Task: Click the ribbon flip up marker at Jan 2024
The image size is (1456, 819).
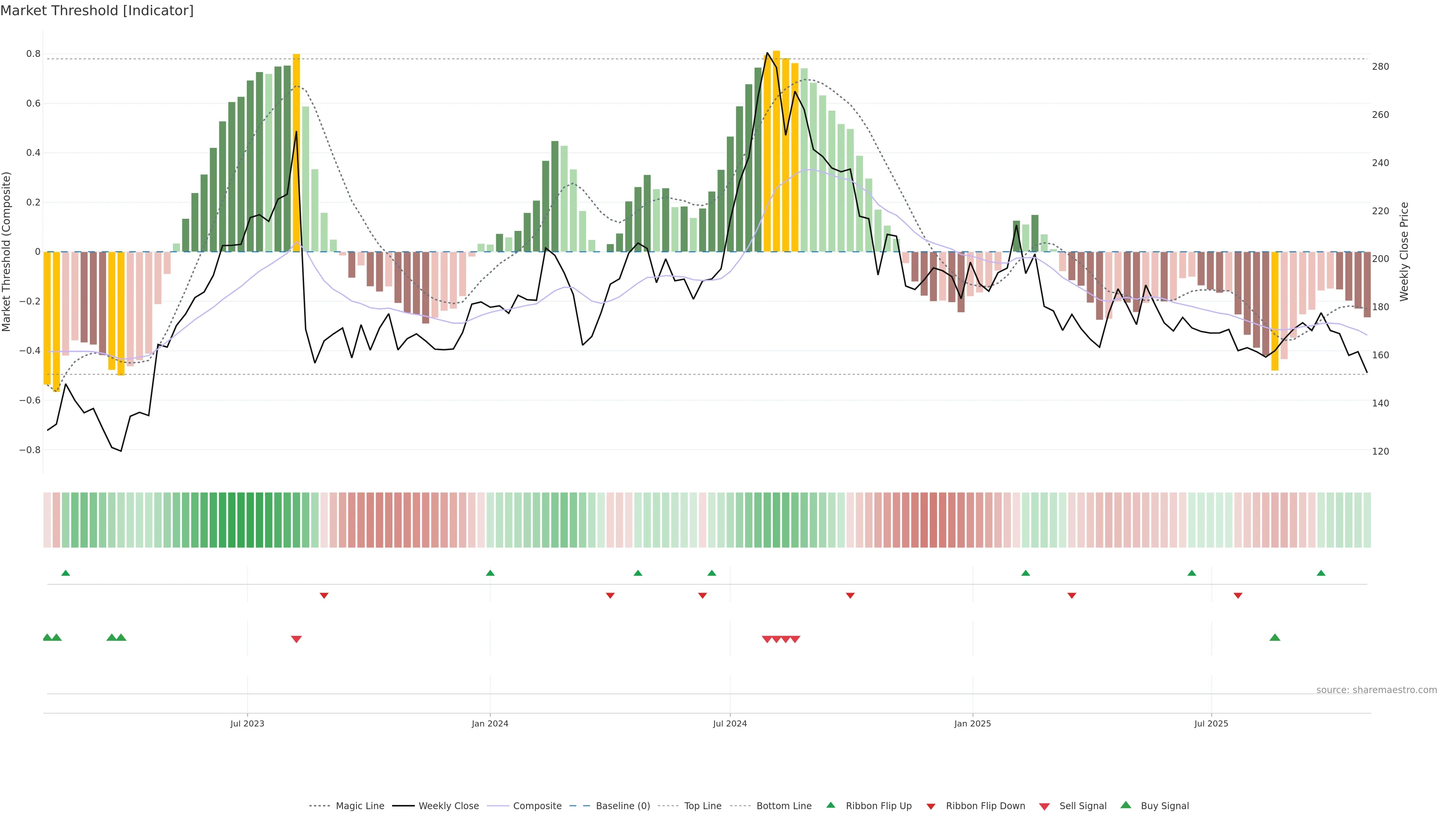Action: click(490, 573)
